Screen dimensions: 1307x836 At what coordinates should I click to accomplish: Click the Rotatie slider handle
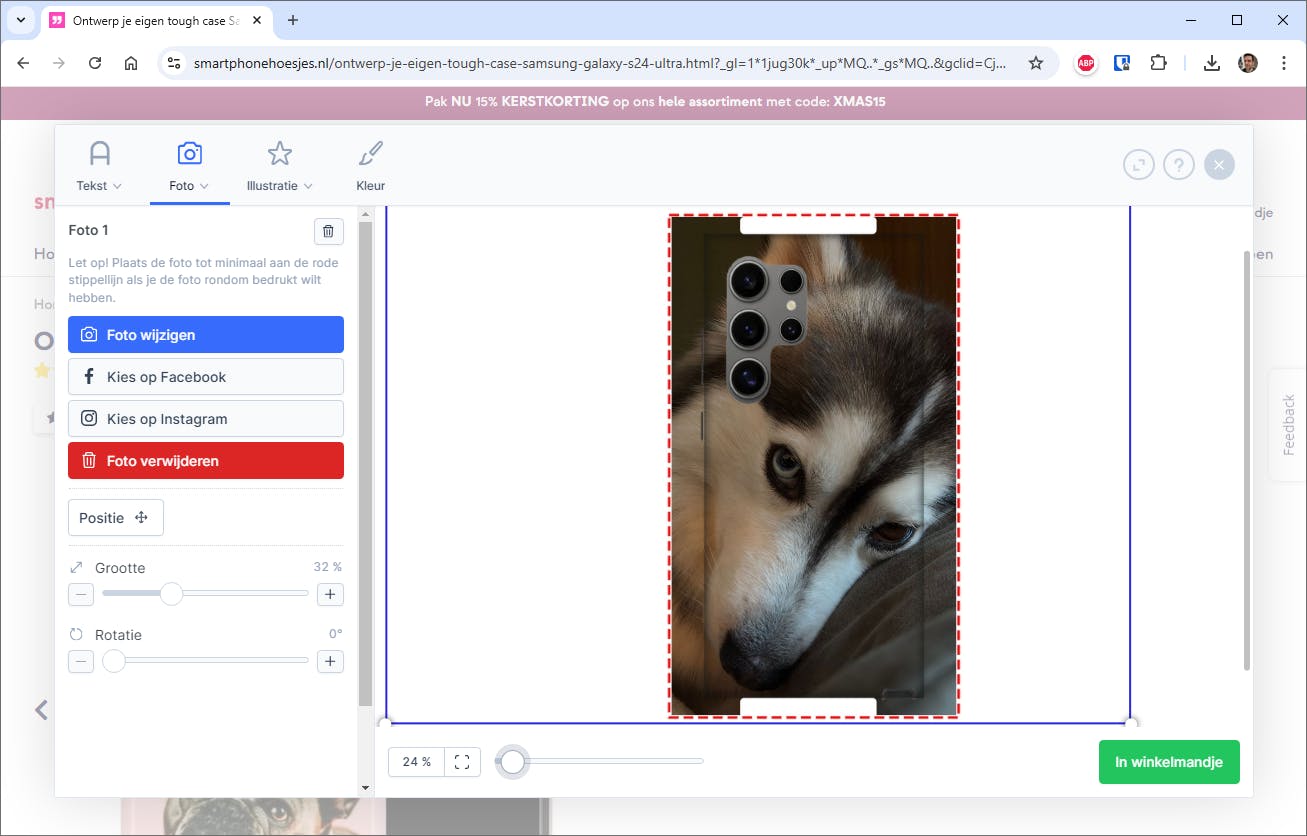point(114,661)
